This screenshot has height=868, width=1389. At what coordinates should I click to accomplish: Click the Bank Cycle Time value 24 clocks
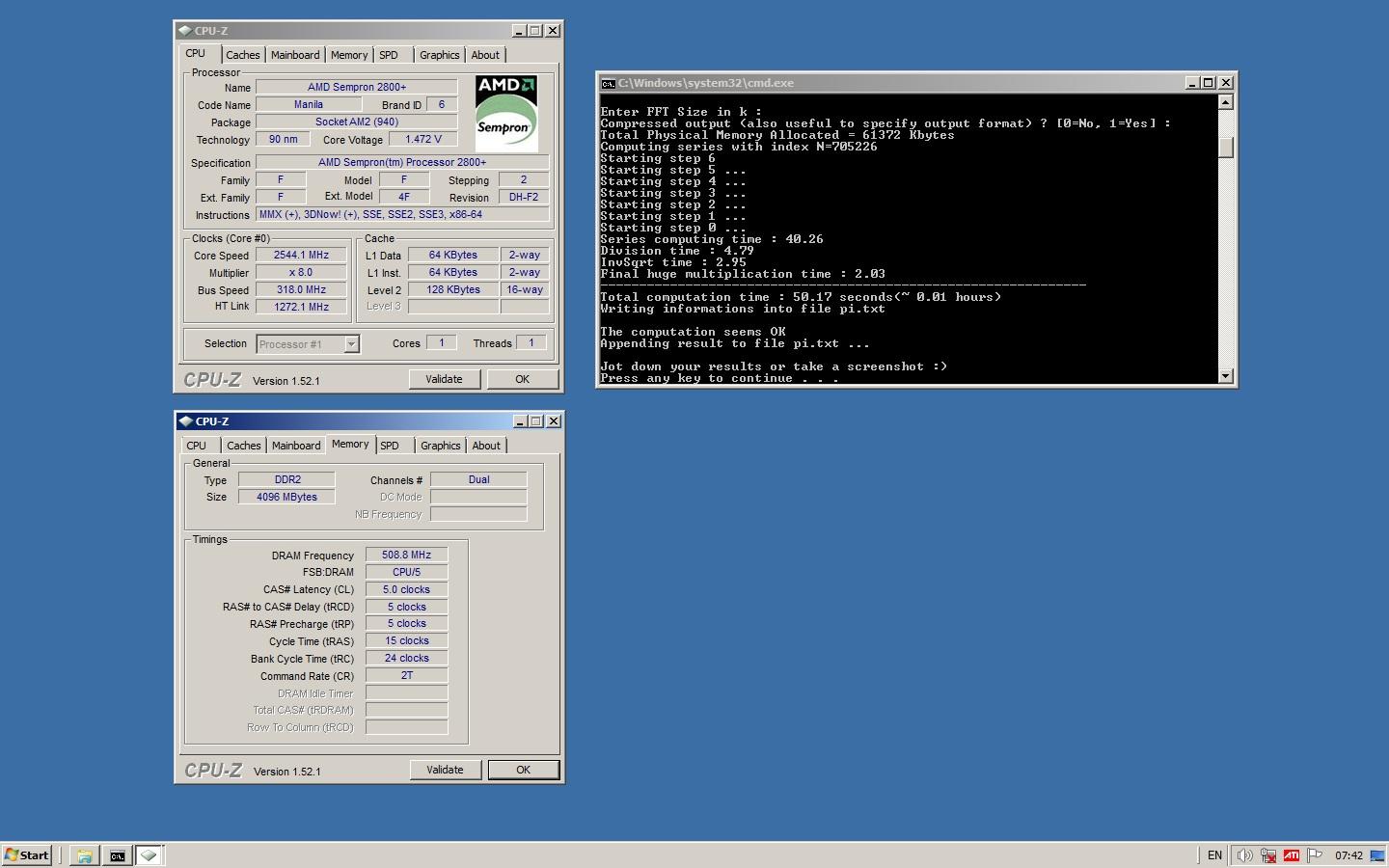(x=407, y=658)
